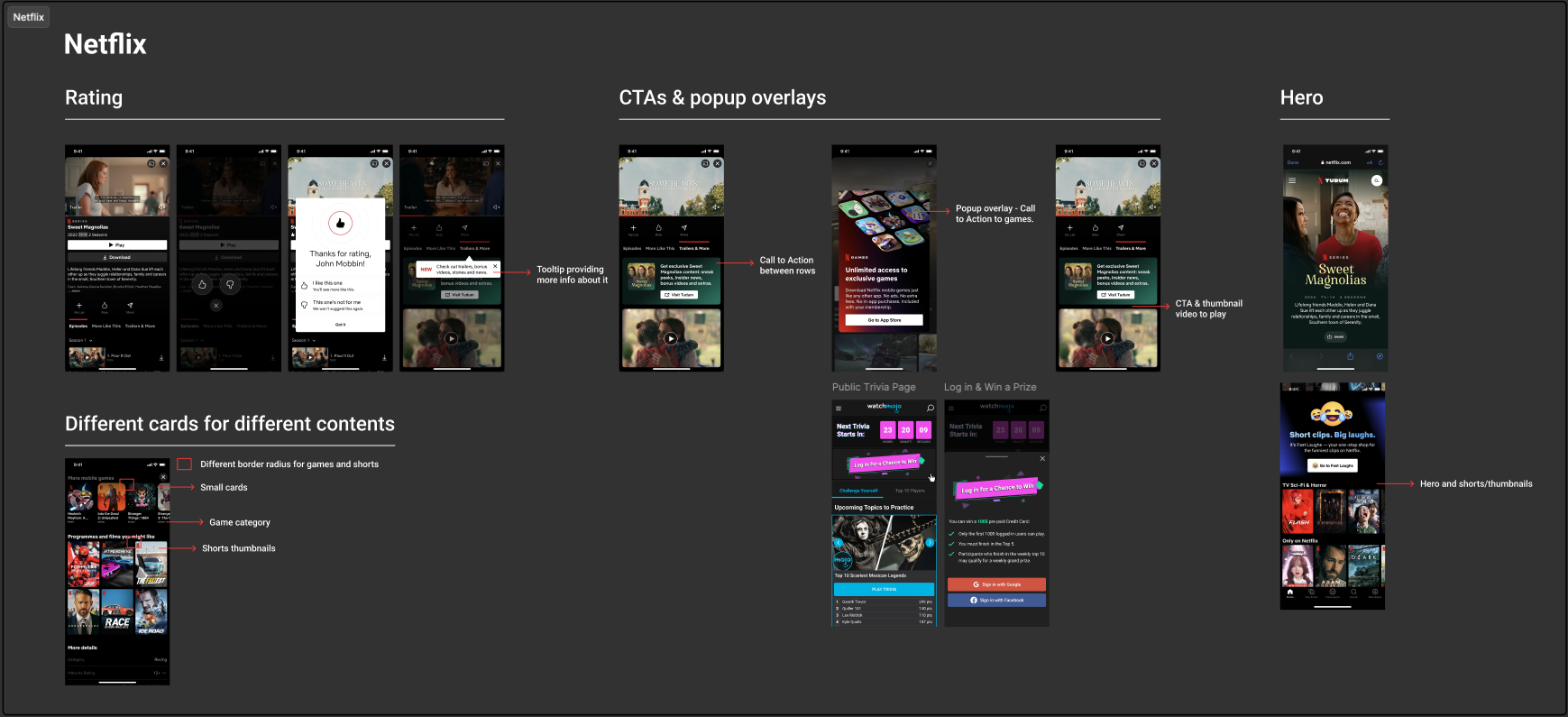Expand Season 1 dropdown in first mockup
The height and width of the screenshot is (717, 1568).
[x=80, y=340]
